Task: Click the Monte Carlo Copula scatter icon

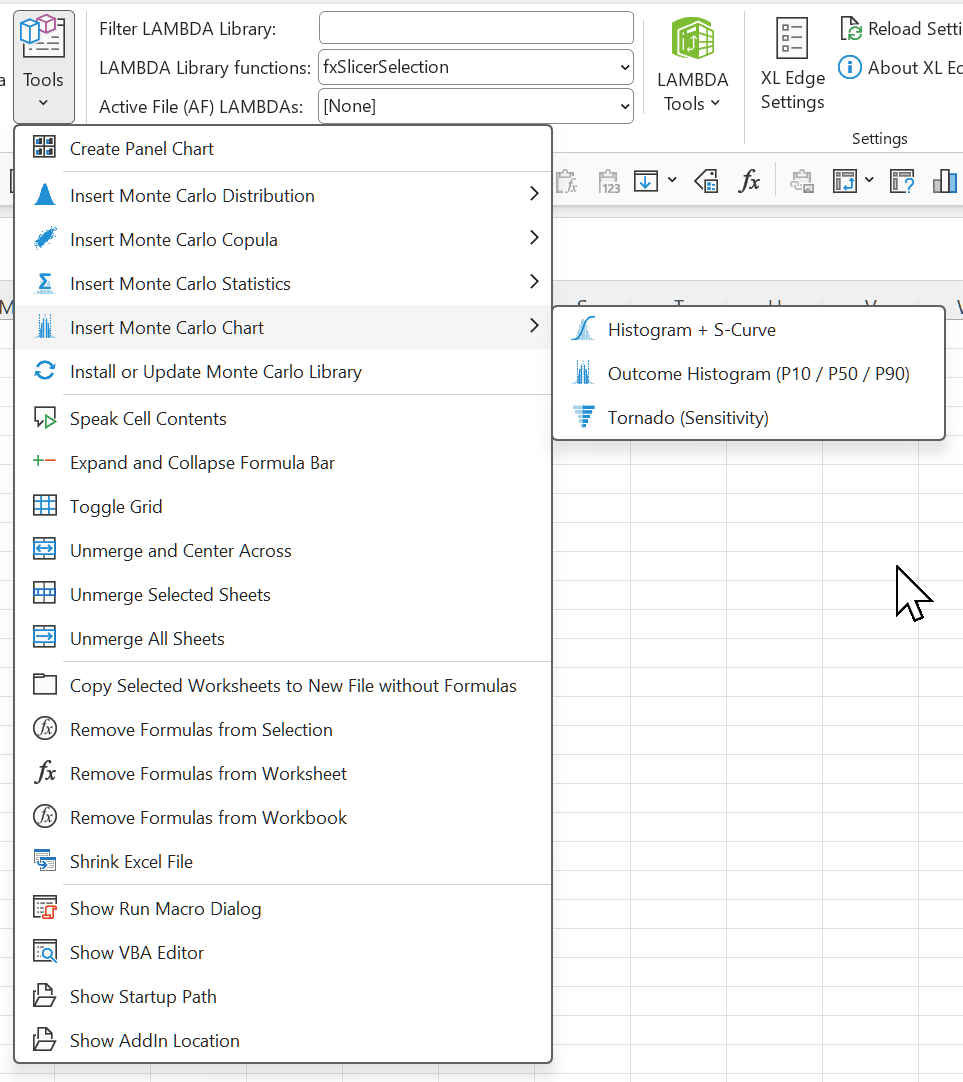Action: pyautogui.click(x=45, y=239)
